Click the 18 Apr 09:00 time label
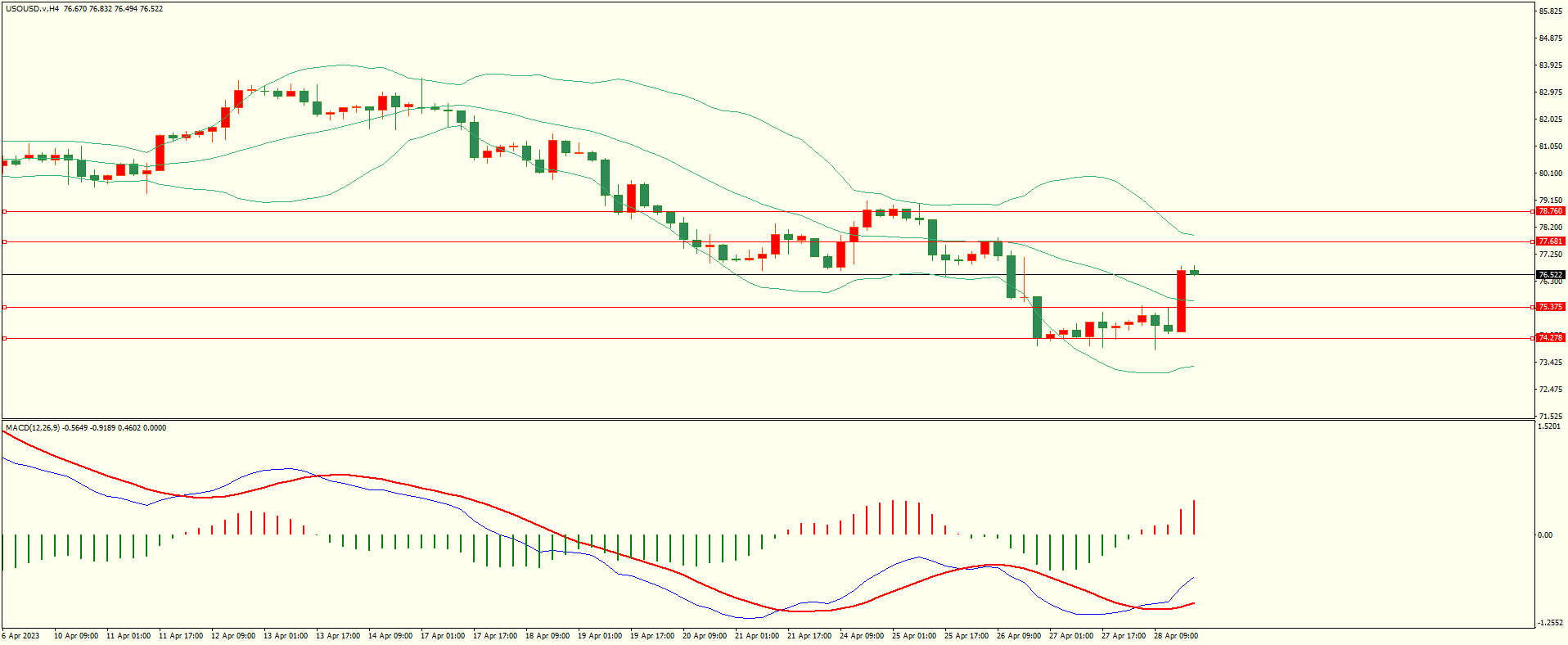Image resolution: width=1568 pixels, height=645 pixels. [x=547, y=636]
